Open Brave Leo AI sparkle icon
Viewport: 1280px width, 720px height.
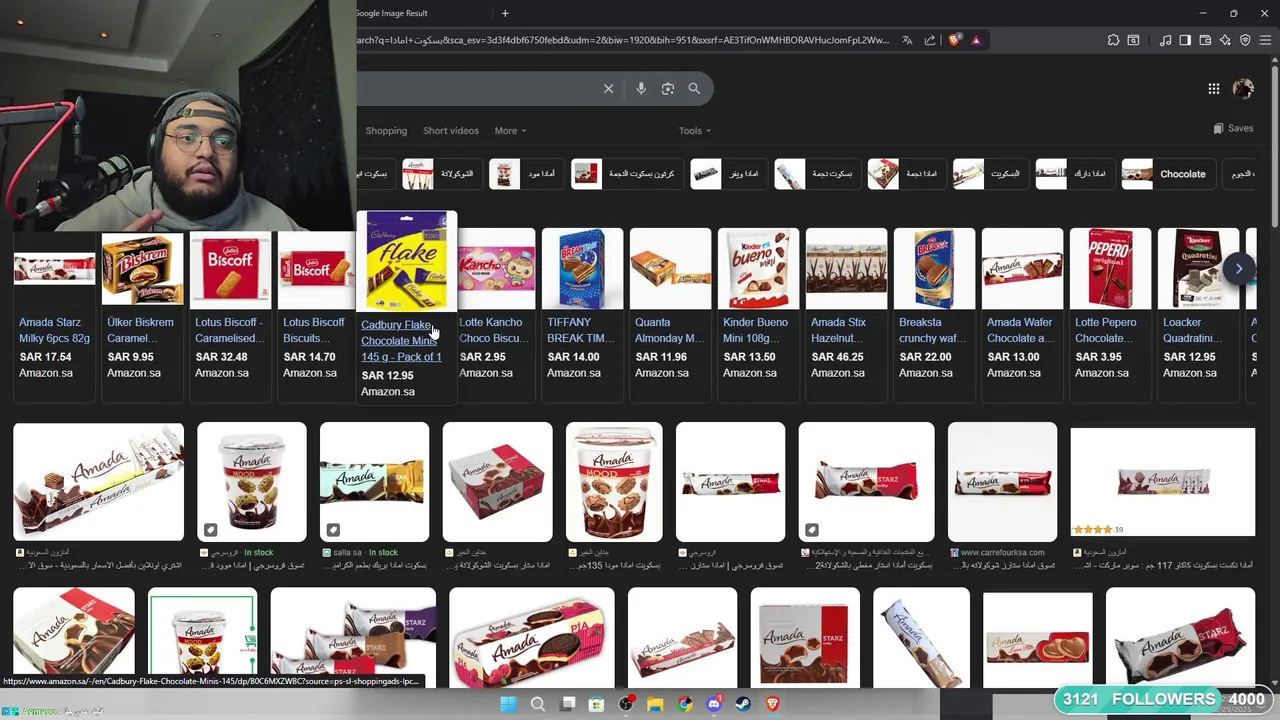[x=1225, y=40]
